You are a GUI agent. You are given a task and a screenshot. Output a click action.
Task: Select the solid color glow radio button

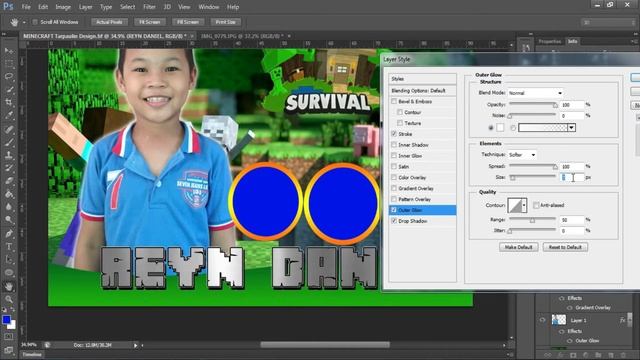pos(491,128)
